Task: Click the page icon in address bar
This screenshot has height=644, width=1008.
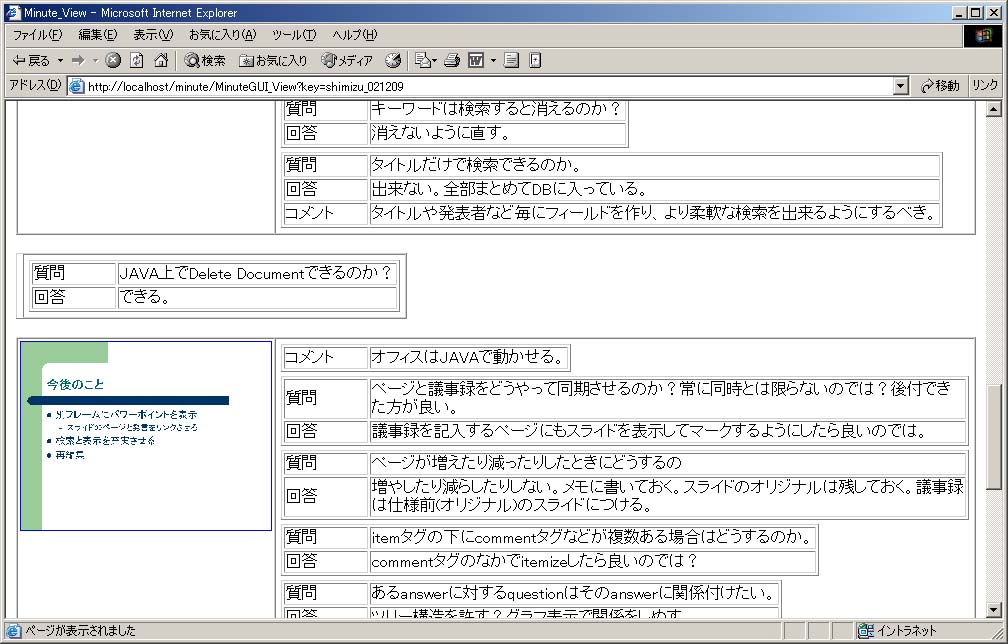Action: pos(76,86)
